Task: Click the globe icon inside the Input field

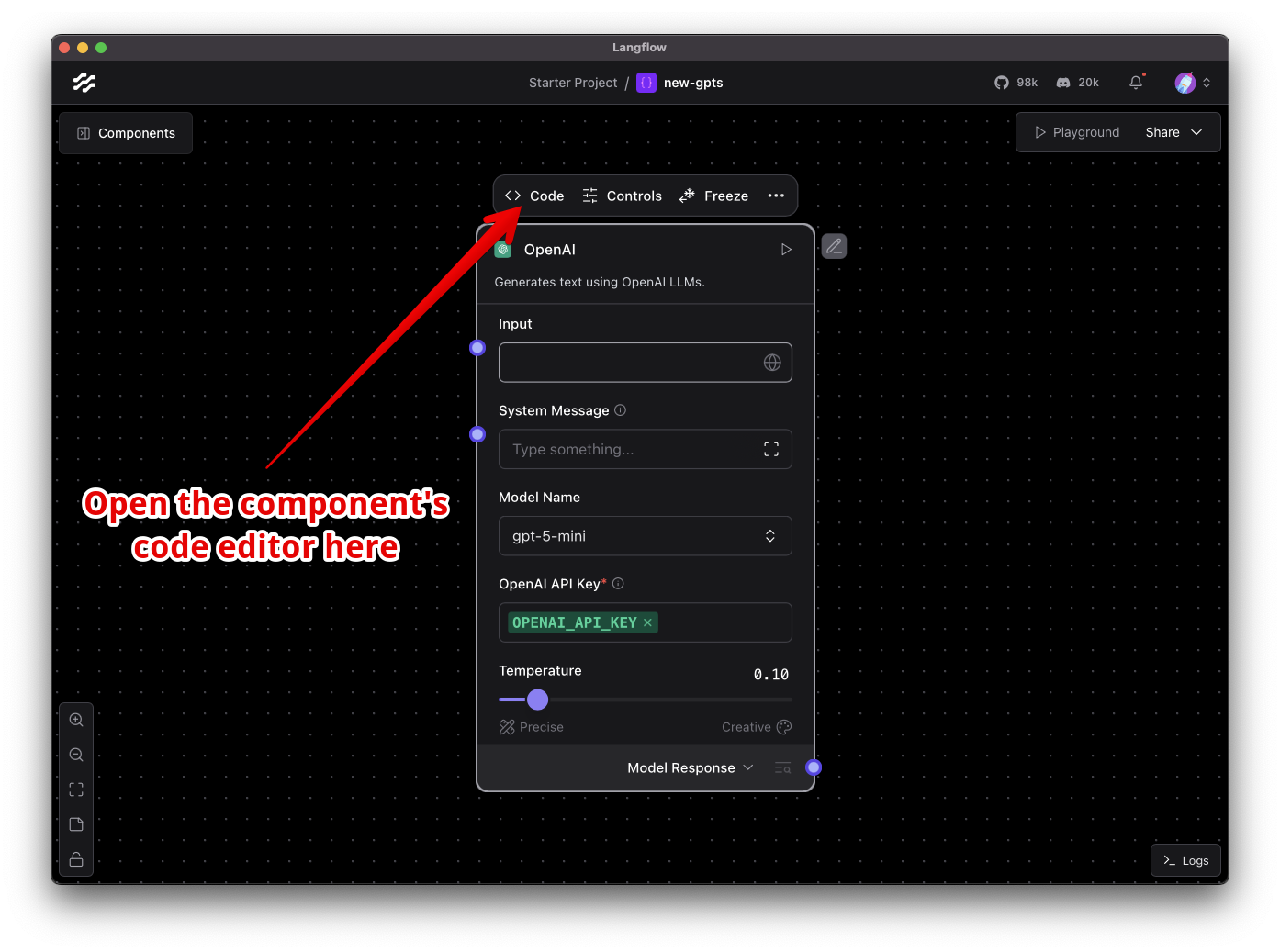Action: point(772,363)
